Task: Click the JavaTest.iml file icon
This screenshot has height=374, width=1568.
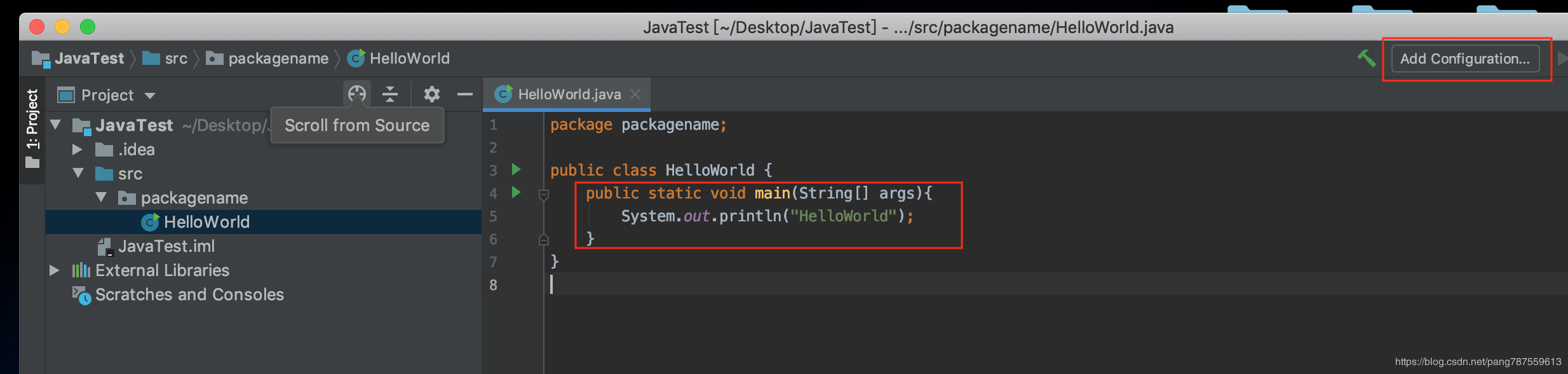Action: click(x=105, y=247)
